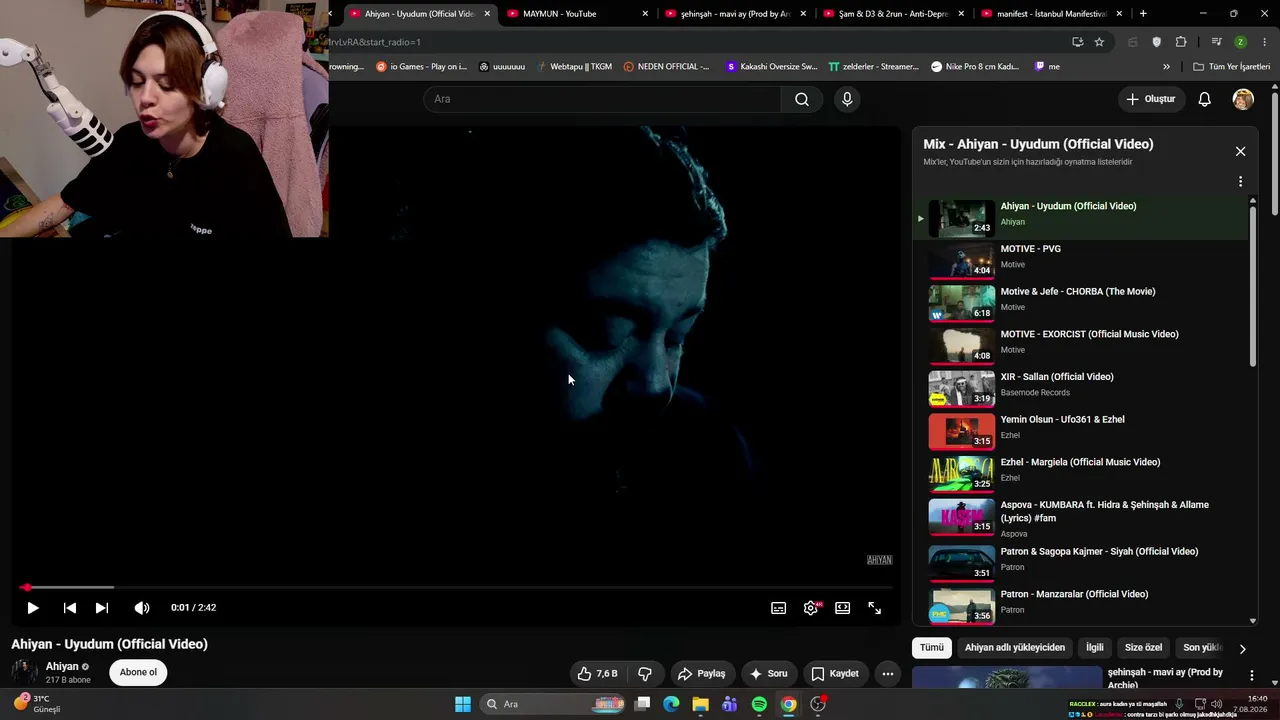The image size is (1280, 720).
Task: Open the Kakashi Oversize bookmark
Action: coord(771,67)
